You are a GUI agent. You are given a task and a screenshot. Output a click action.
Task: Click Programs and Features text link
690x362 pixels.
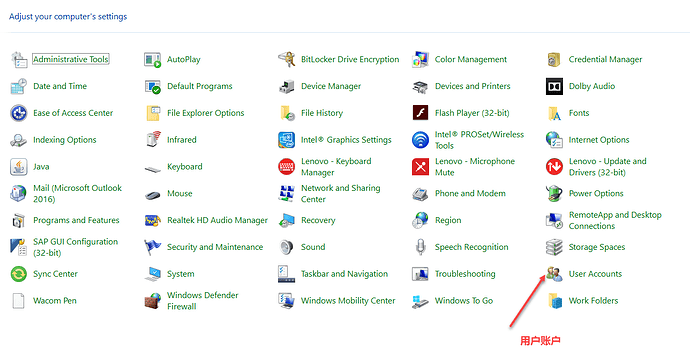click(76, 220)
